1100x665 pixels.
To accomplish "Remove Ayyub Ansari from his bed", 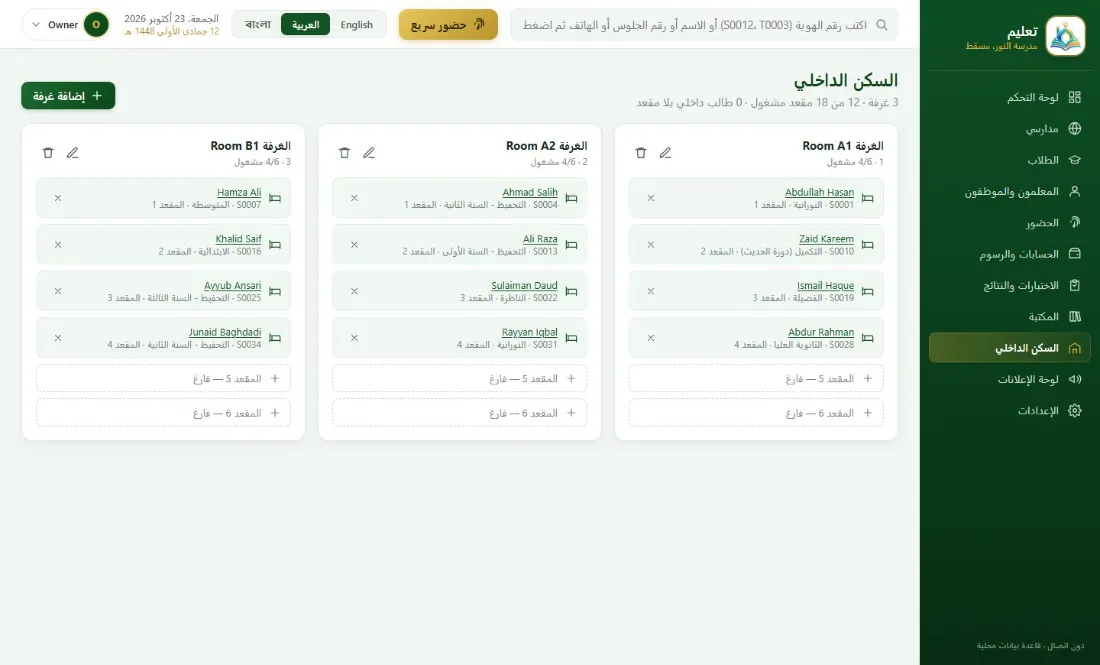I will [58, 291].
